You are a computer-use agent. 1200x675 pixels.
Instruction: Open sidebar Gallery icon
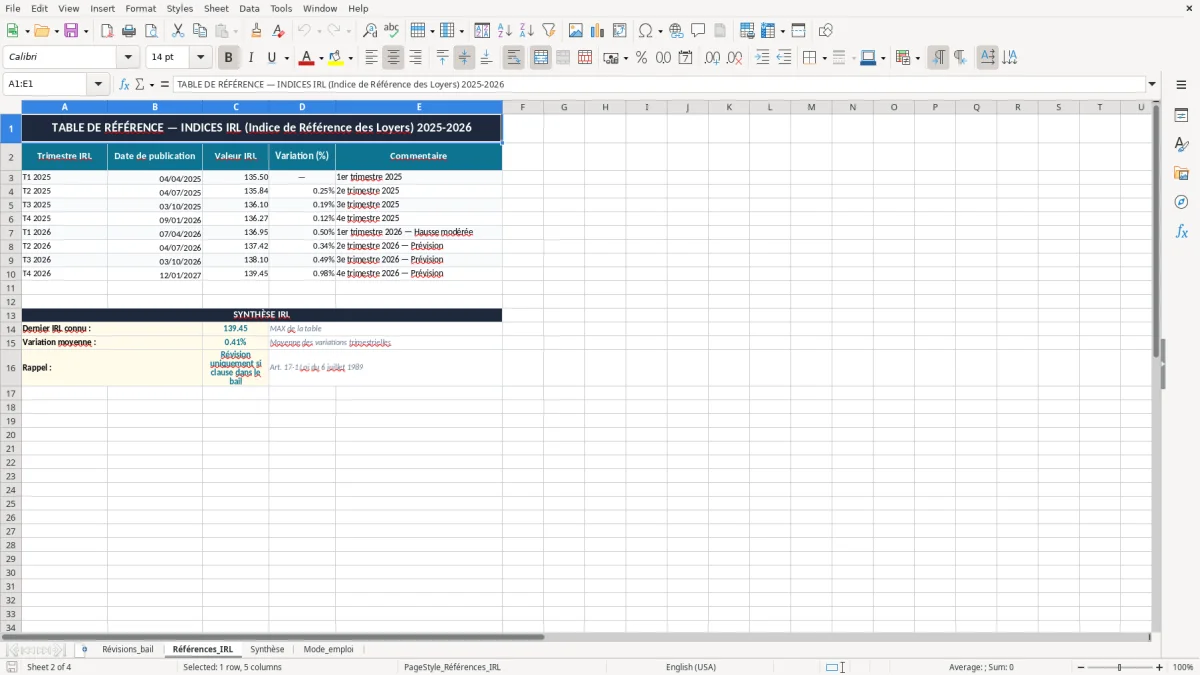[1181, 173]
